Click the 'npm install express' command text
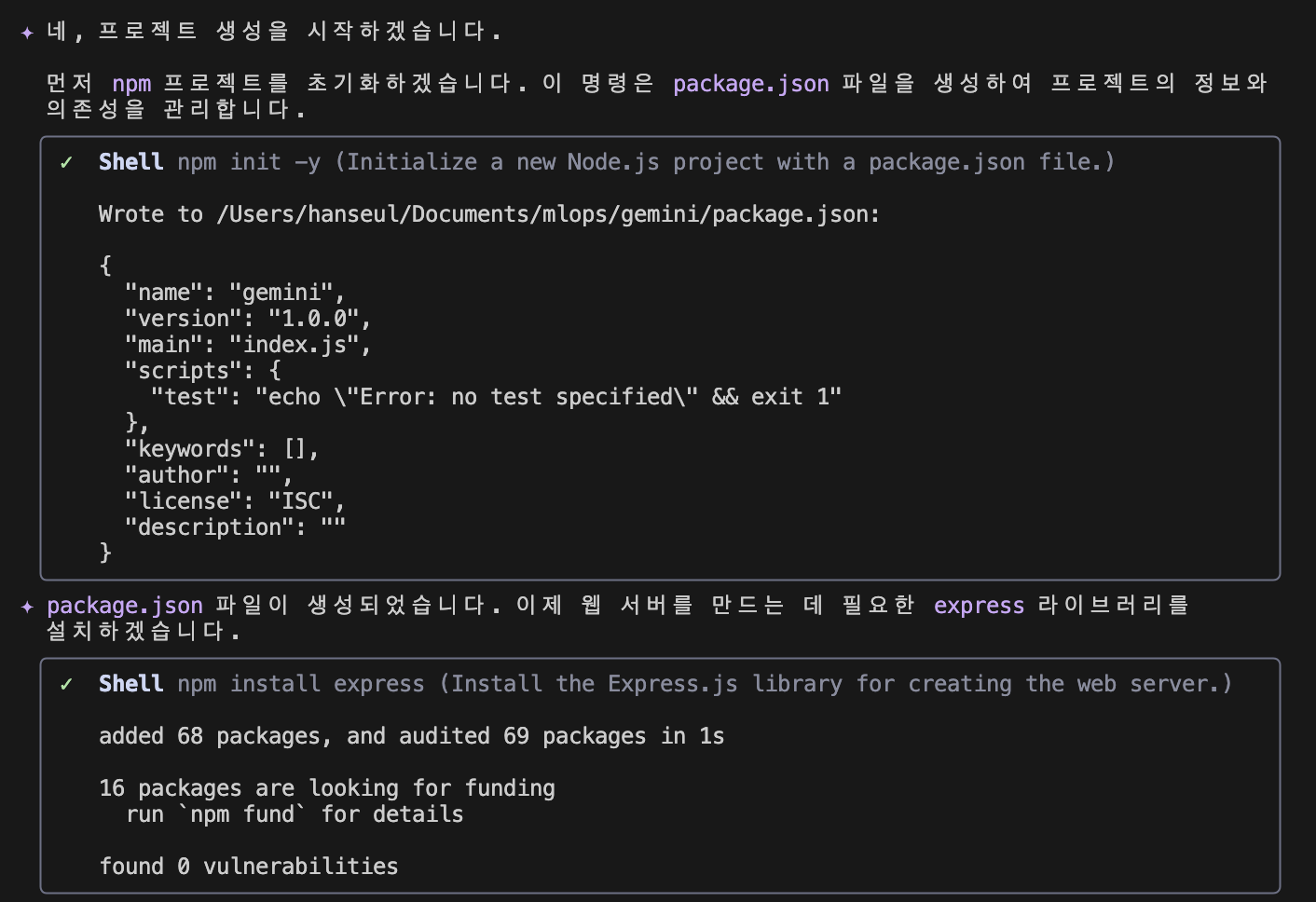 point(301,684)
